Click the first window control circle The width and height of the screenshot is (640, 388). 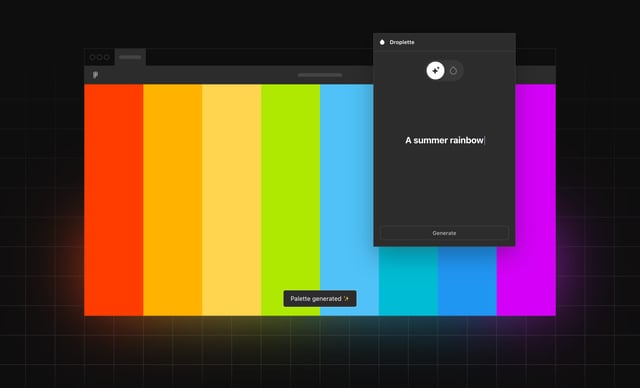(92, 57)
